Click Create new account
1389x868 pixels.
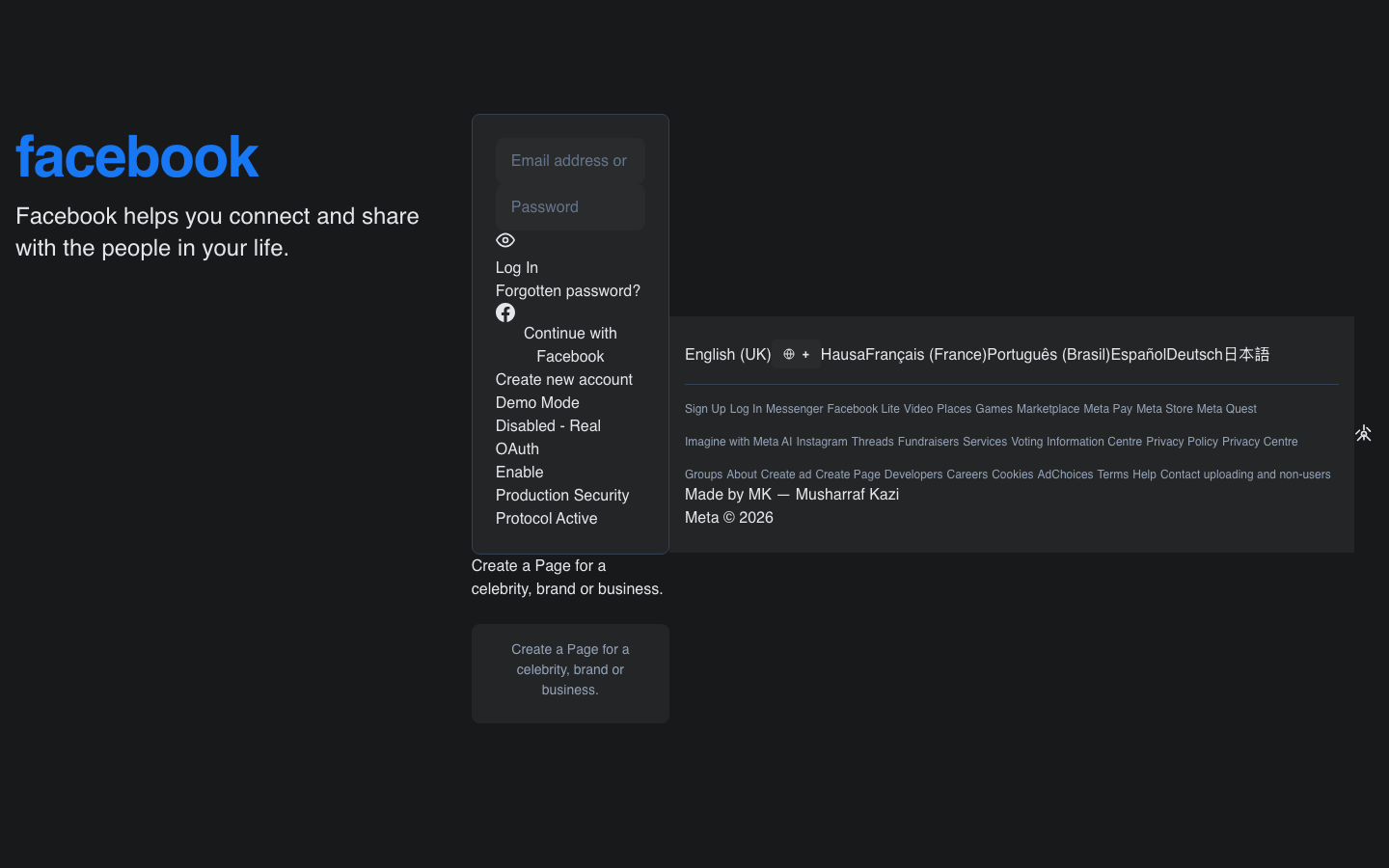tap(563, 379)
